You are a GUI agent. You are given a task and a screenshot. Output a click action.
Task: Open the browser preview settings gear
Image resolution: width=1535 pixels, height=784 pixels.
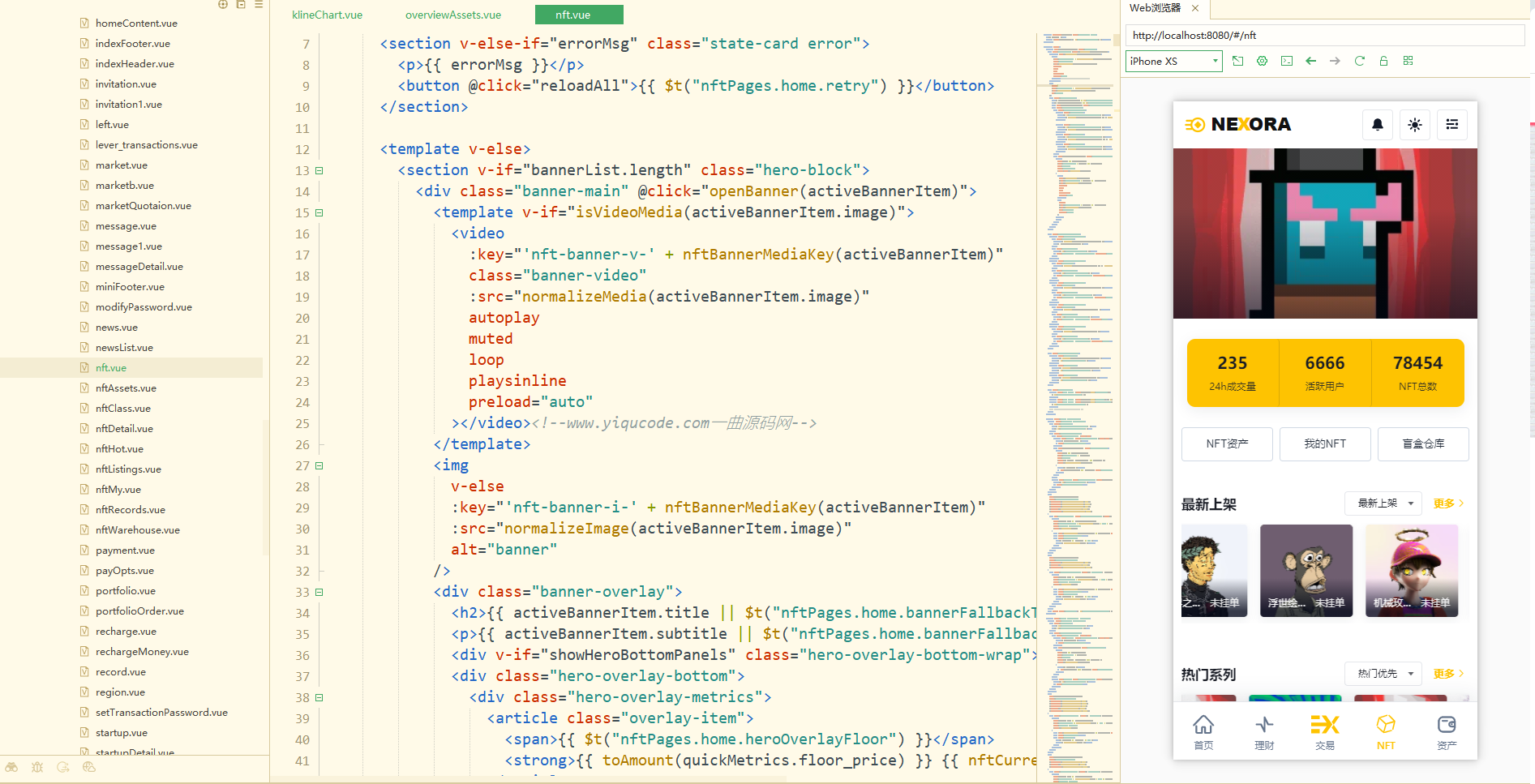click(x=1263, y=61)
